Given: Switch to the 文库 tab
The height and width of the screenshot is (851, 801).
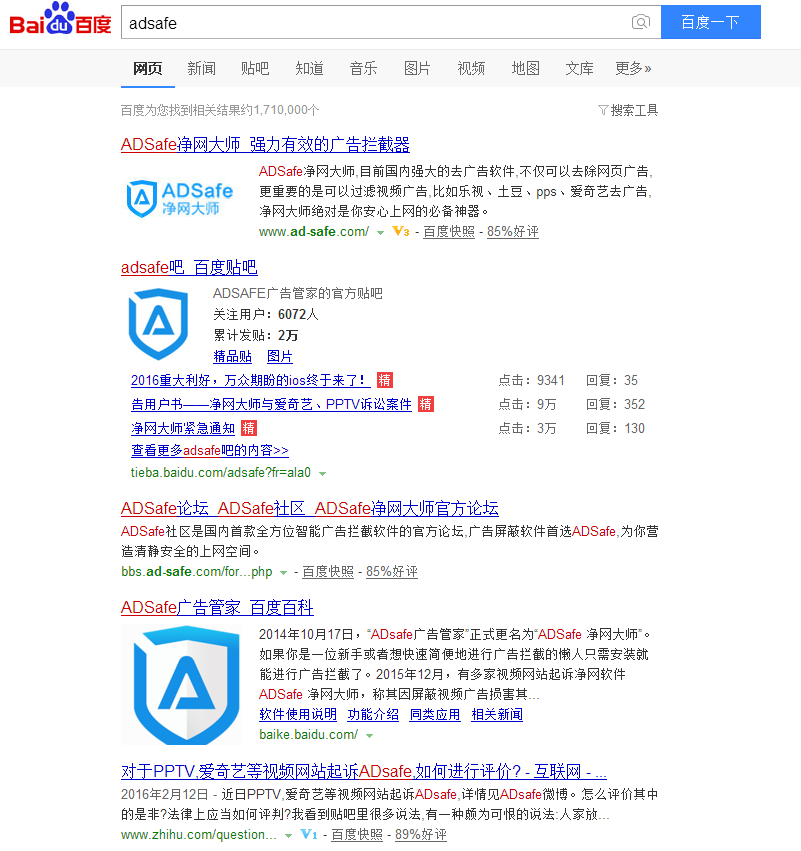Looking at the screenshot, I should click(579, 68).
